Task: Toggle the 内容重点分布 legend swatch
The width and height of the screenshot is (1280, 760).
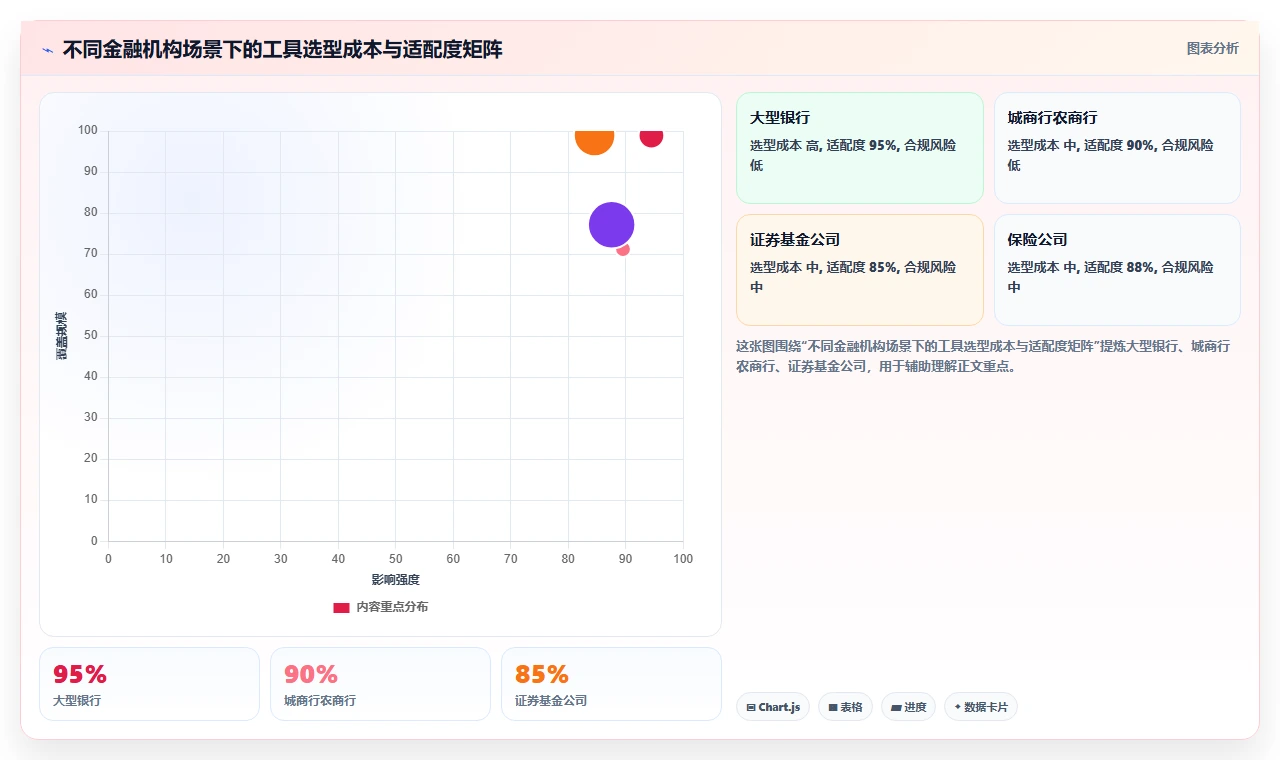Action: pyautogui.click(x=341, y=607)
